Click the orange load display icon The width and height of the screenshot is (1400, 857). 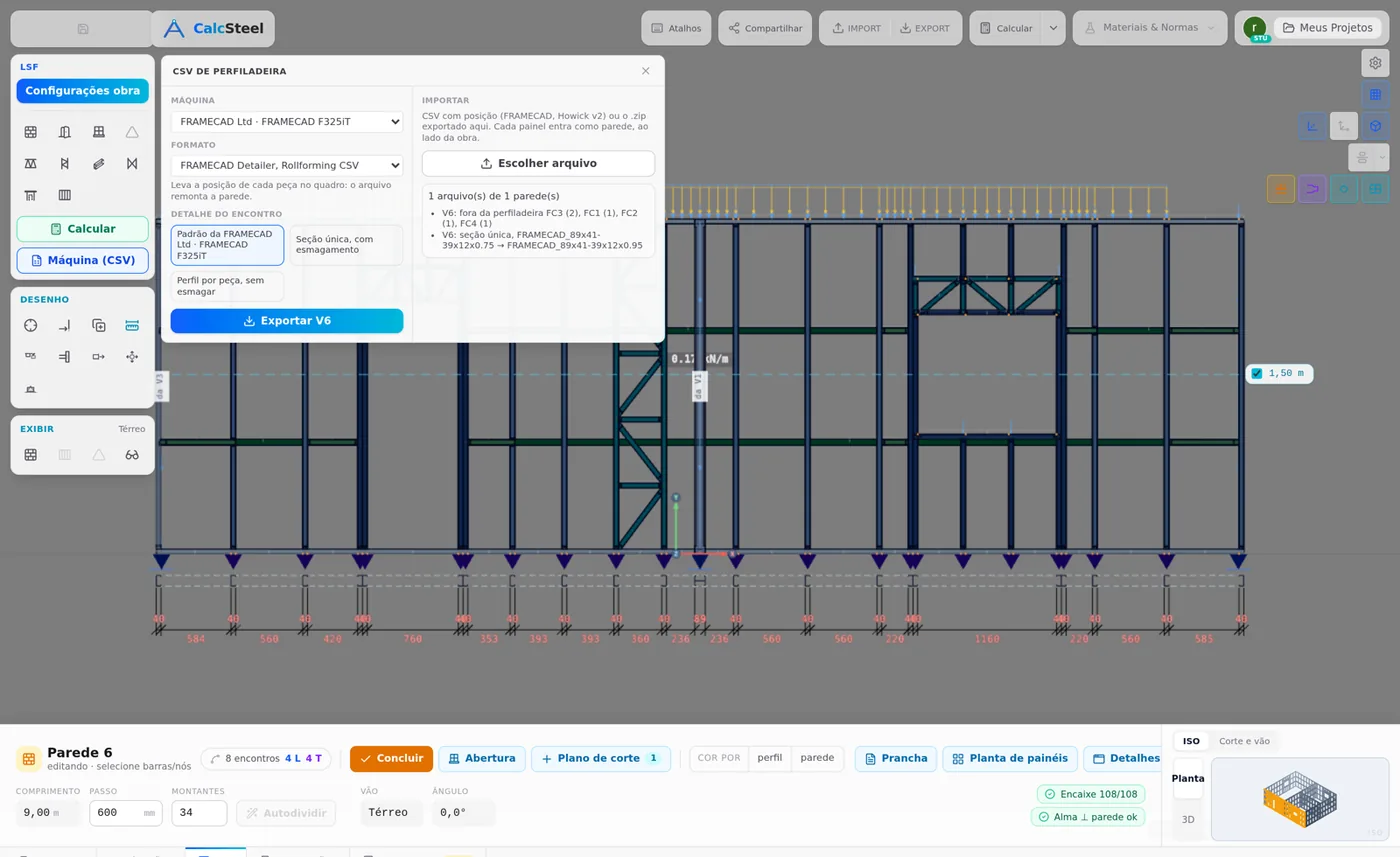(1280, 189)
